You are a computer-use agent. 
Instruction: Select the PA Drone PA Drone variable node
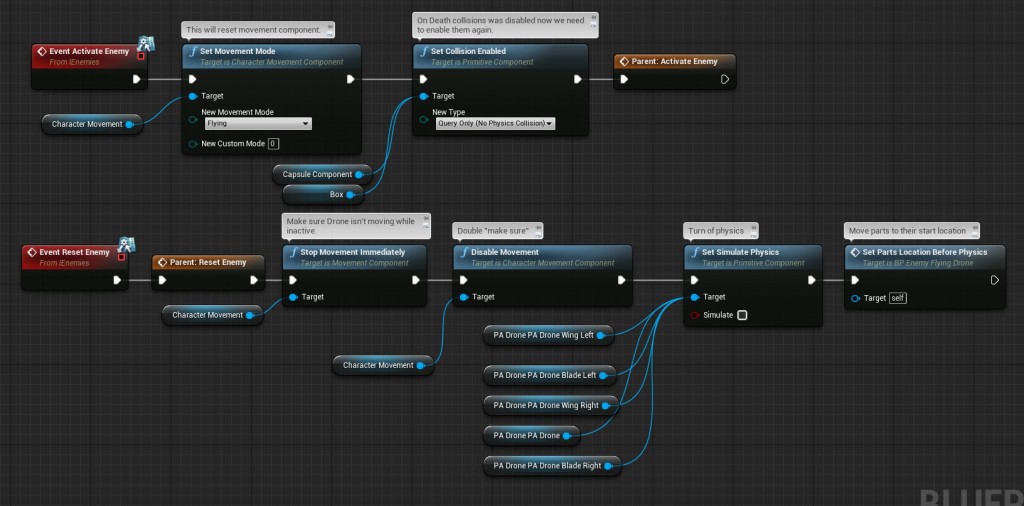pyautogui.click(x=532, y=435)
